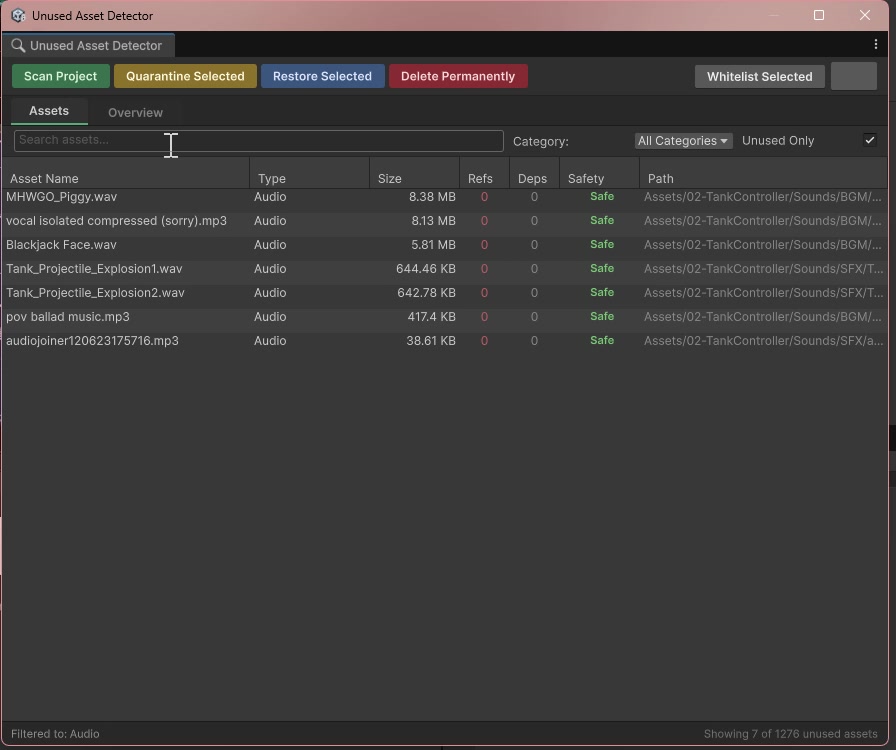Image resolution: width=896 pixels, height=750 pixels.
Task: Click the magnifier icon on Unused Asset Detector tab
Action: point(18,45)
